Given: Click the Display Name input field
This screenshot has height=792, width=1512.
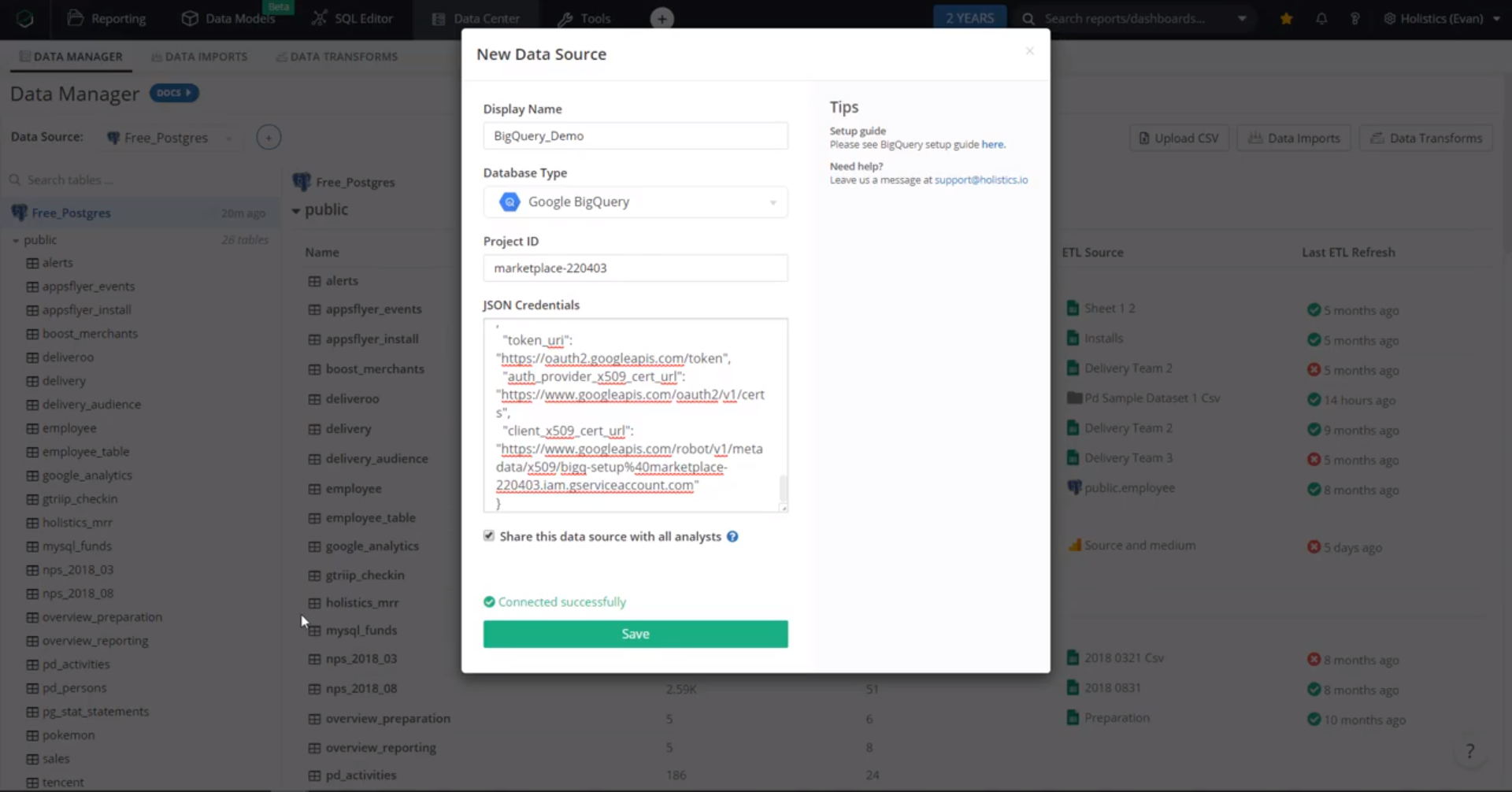Looking at the screenshot, I should pos(635,136).
